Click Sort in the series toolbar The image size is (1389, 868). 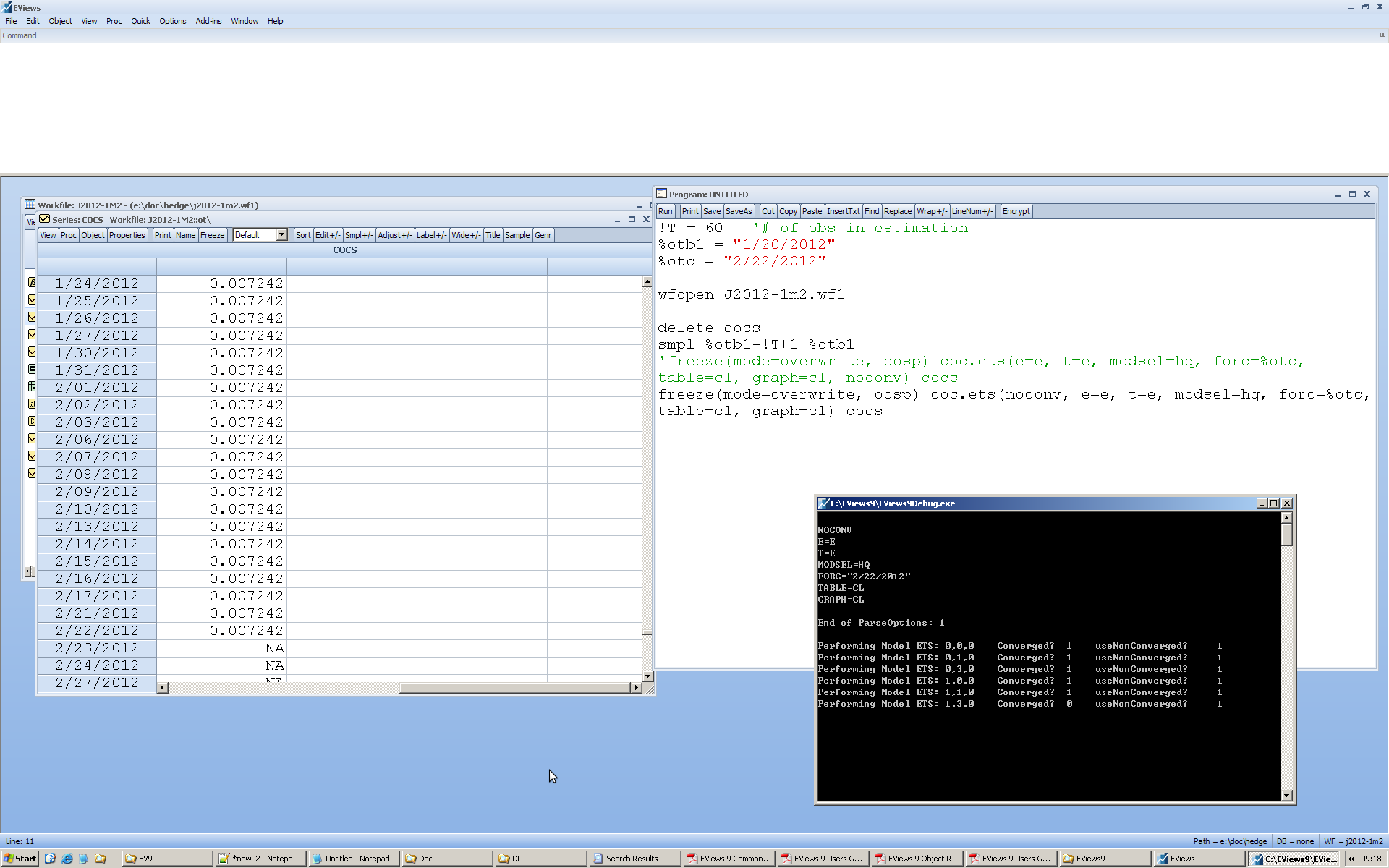coord(303,235)
